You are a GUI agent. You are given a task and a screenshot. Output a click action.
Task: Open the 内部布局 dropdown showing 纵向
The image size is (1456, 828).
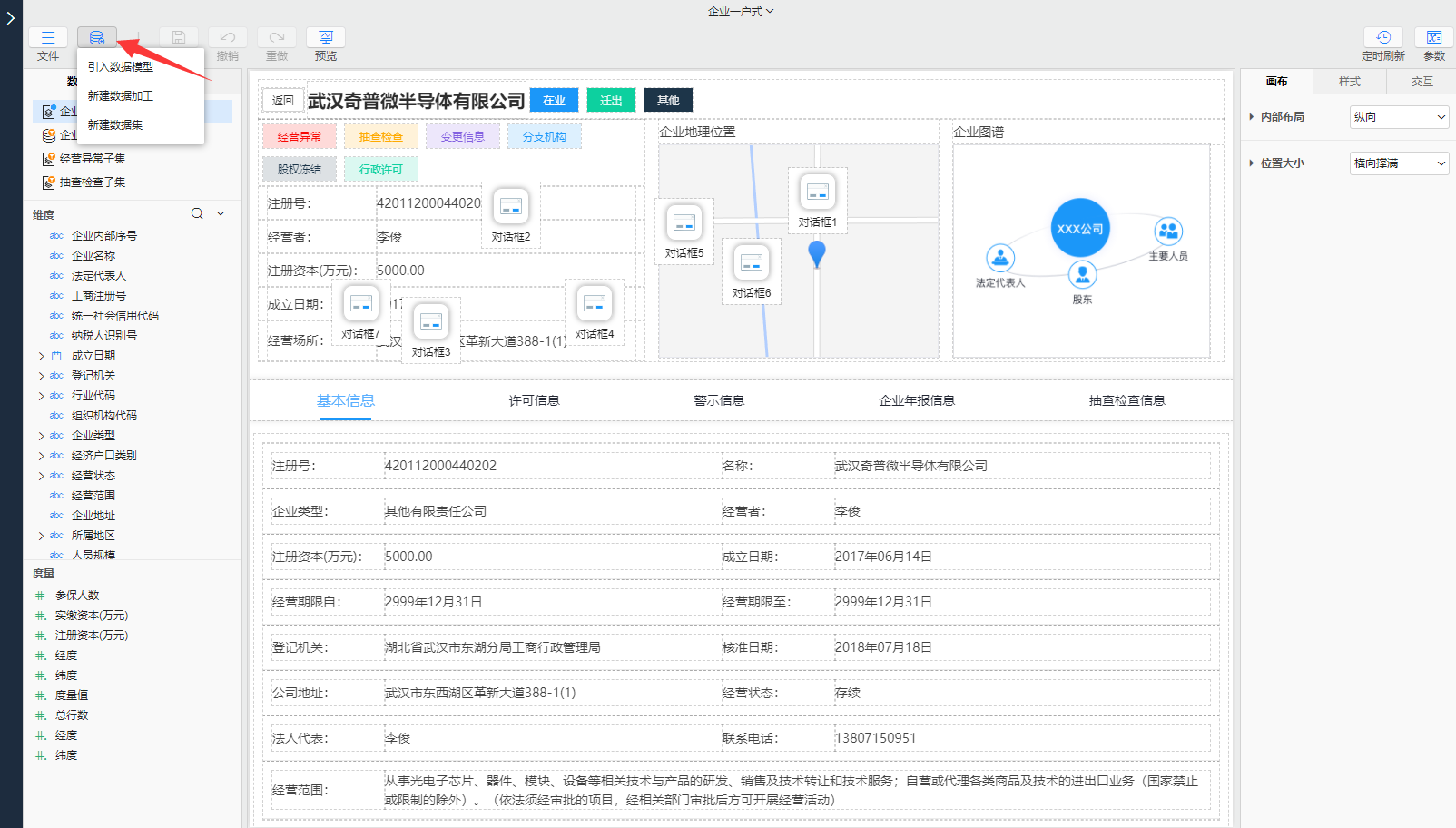(1399, 117)
